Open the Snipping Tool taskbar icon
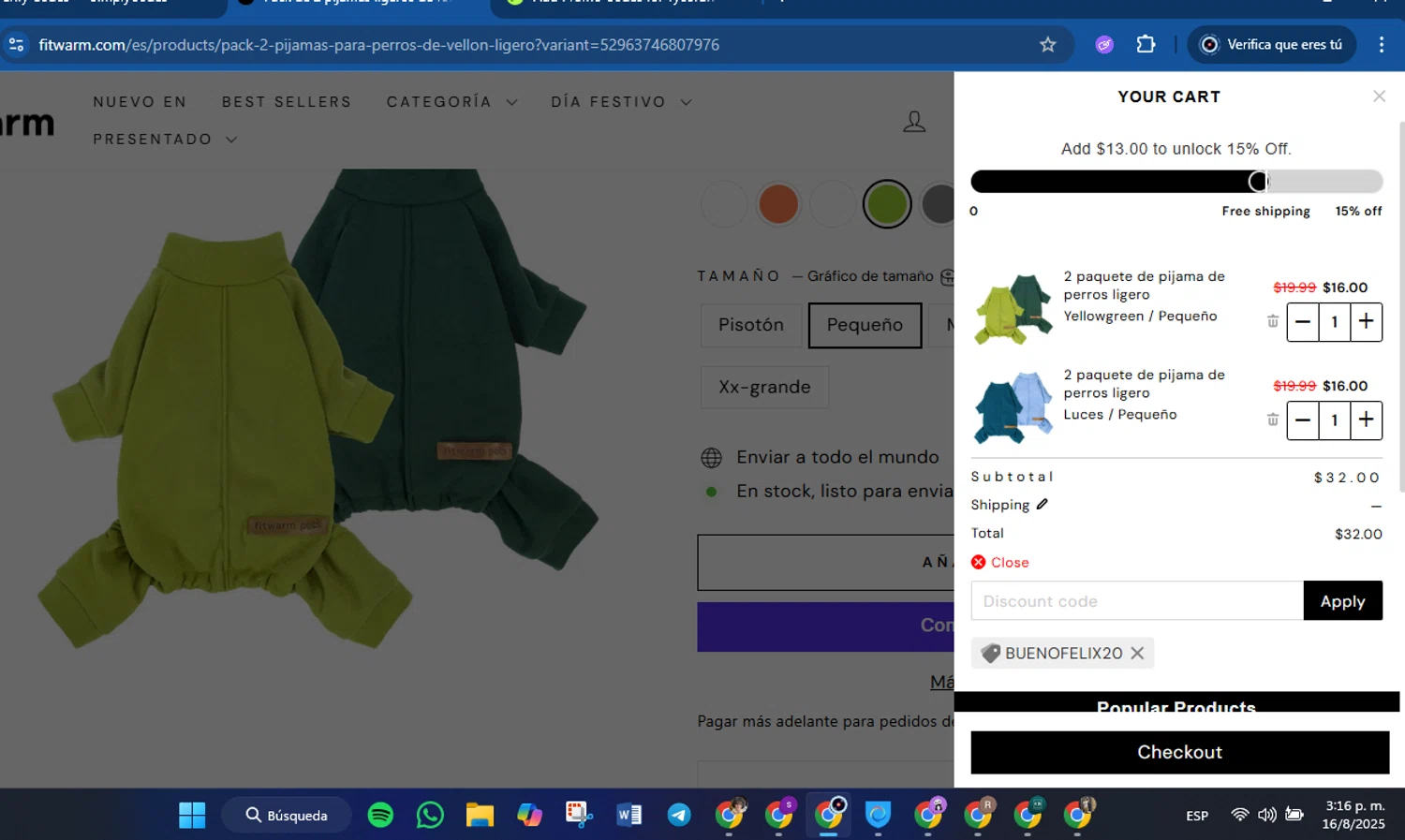 (579, 815)
